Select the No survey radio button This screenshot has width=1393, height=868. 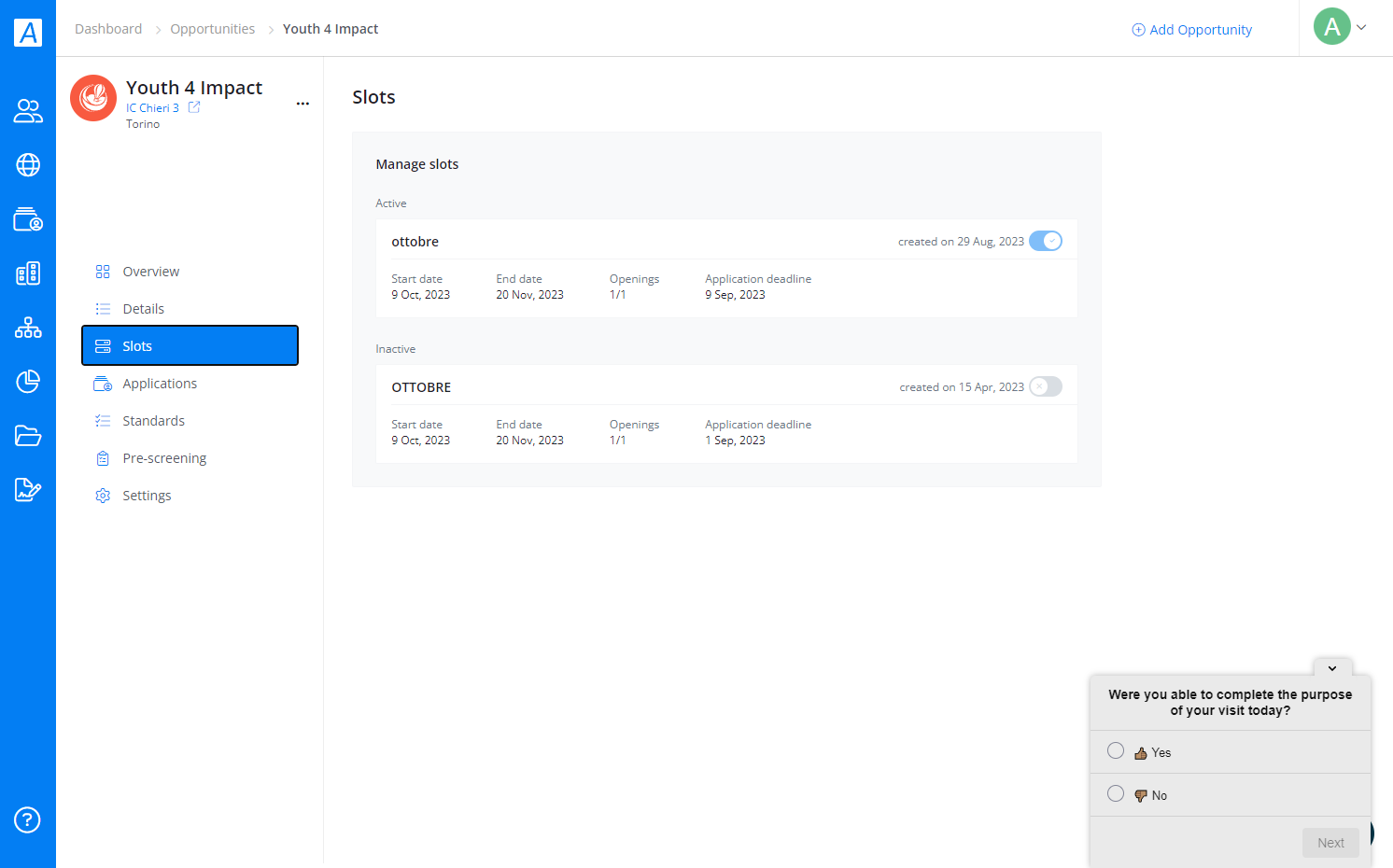tap(1116, 794)
